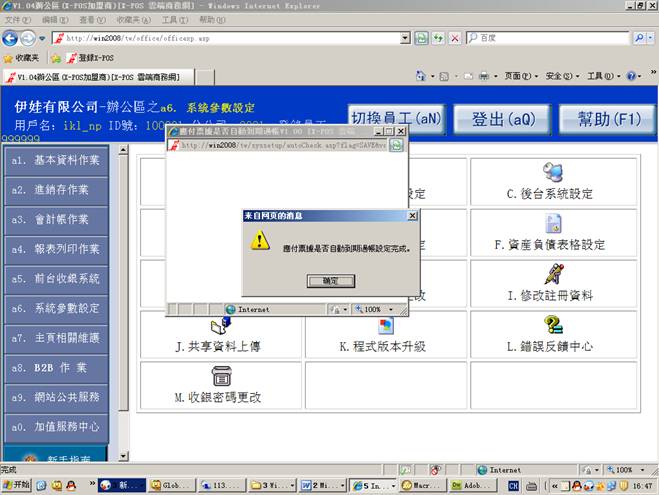The width and height of the screenshot is (659, 495).
Task: Click the Windows 开始 start button
Action: click(x=17, y=486)
